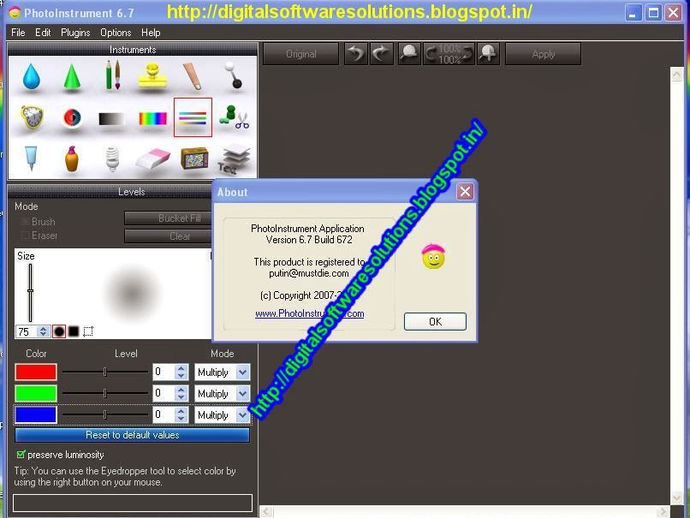Select the yellow Clone Stamp instrument
The image size is (690, 518).
coord(152,76)
